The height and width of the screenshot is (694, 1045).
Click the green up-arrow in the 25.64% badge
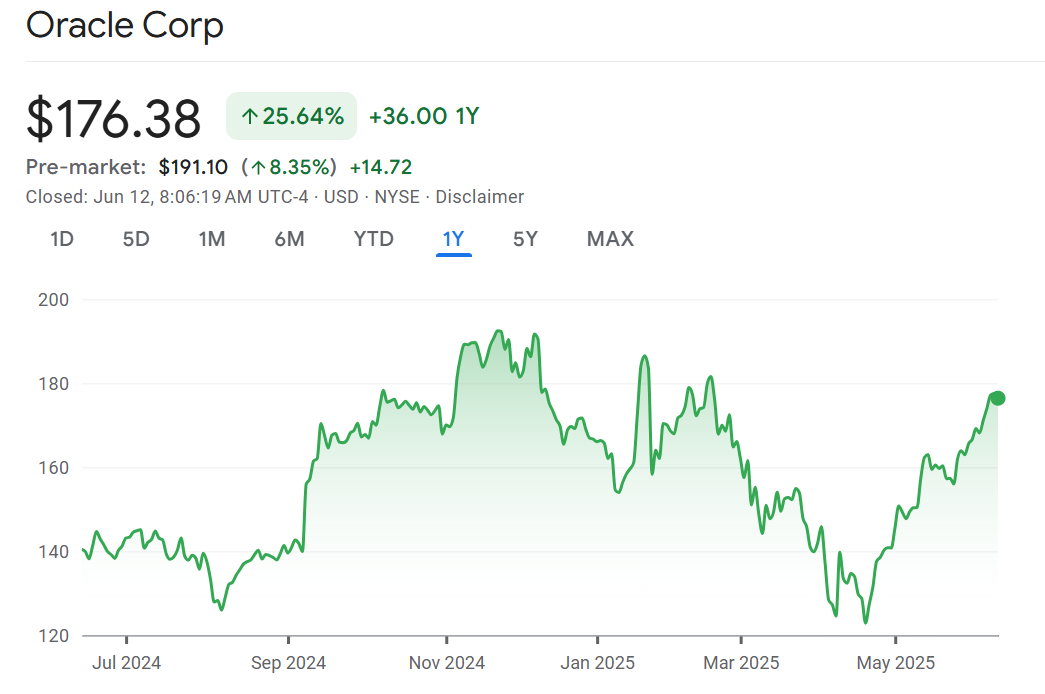pos(250,117)
